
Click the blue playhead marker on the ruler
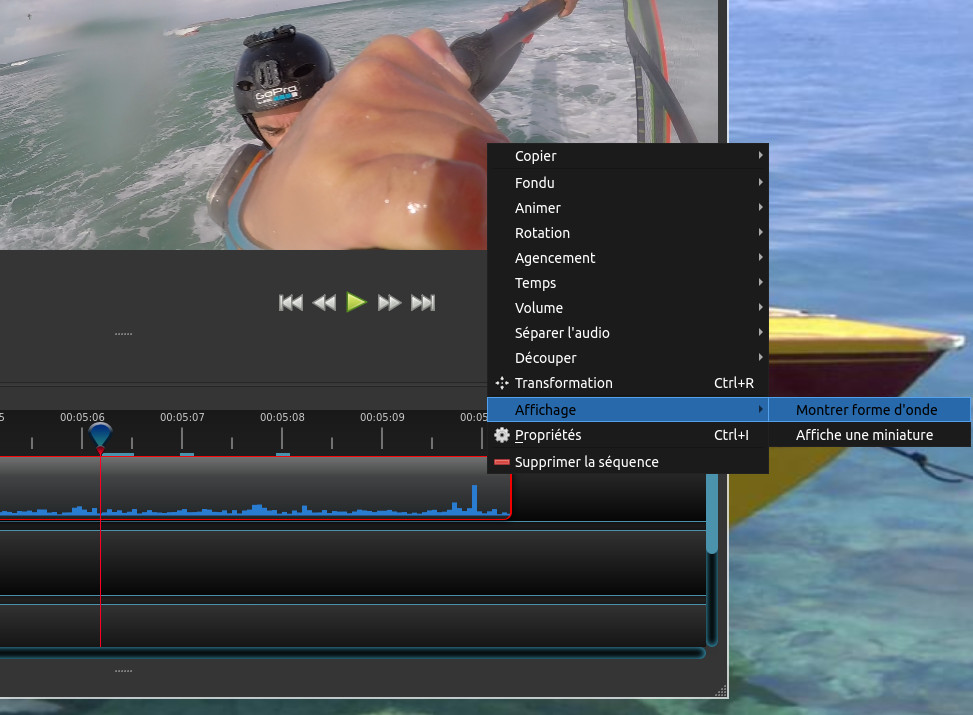pyautogui.click(x=100, y=434)
